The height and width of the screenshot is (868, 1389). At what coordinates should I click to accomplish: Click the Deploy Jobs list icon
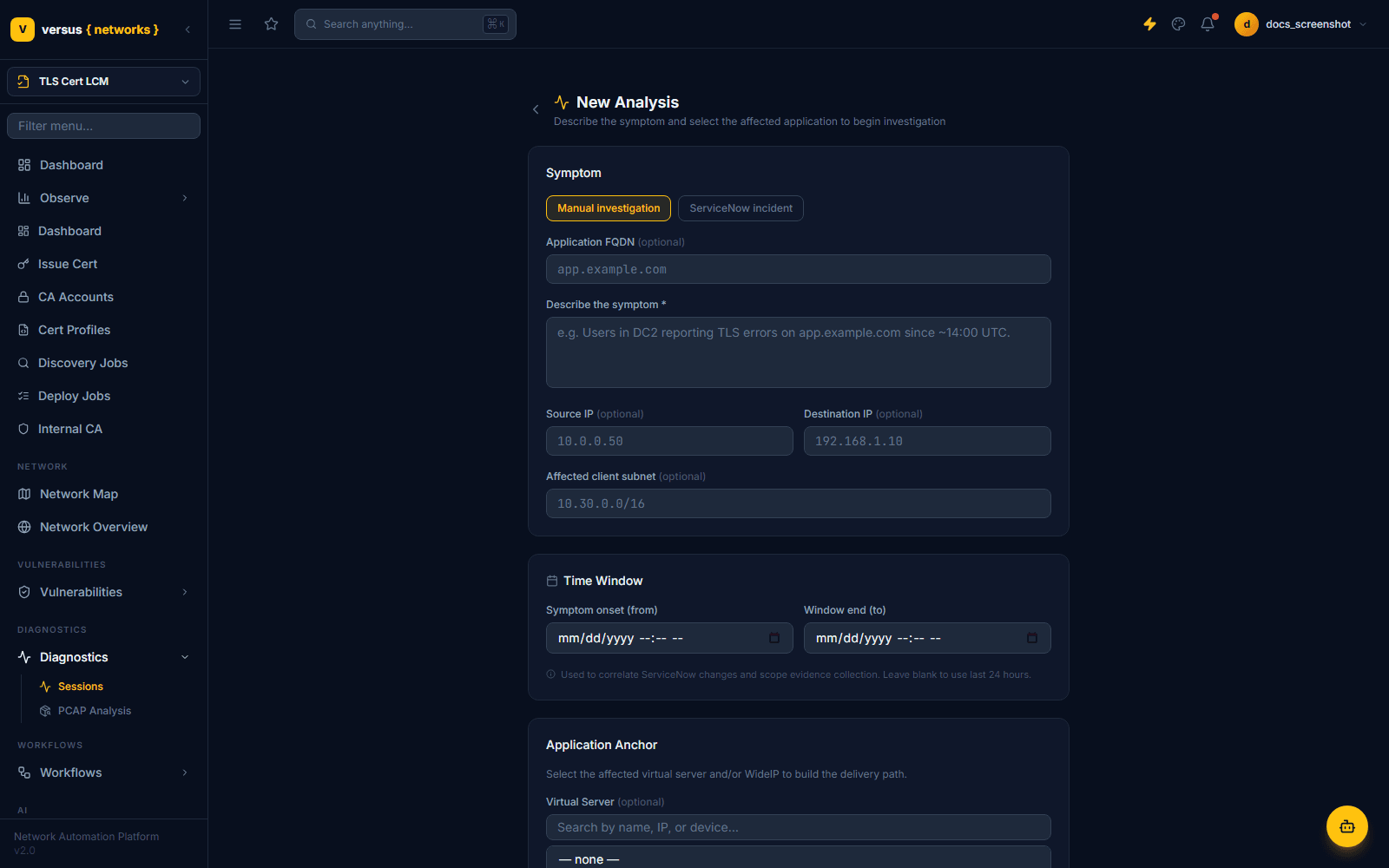[23, 396]
